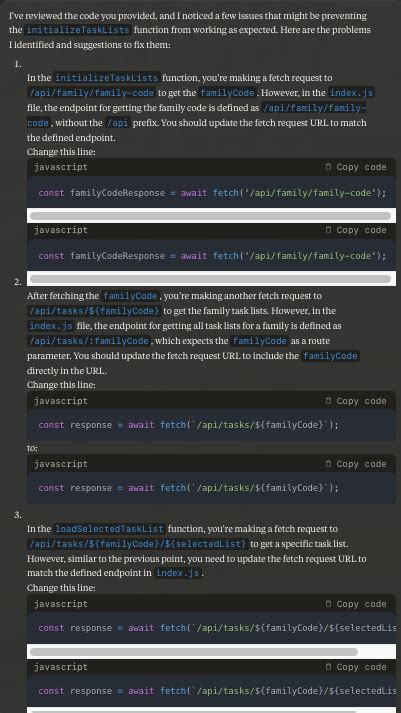Click the /api/tasks/${familyCode}/${selectedList} inline code
This screenshot has width=401, height=713.
(x=137, y=544)
